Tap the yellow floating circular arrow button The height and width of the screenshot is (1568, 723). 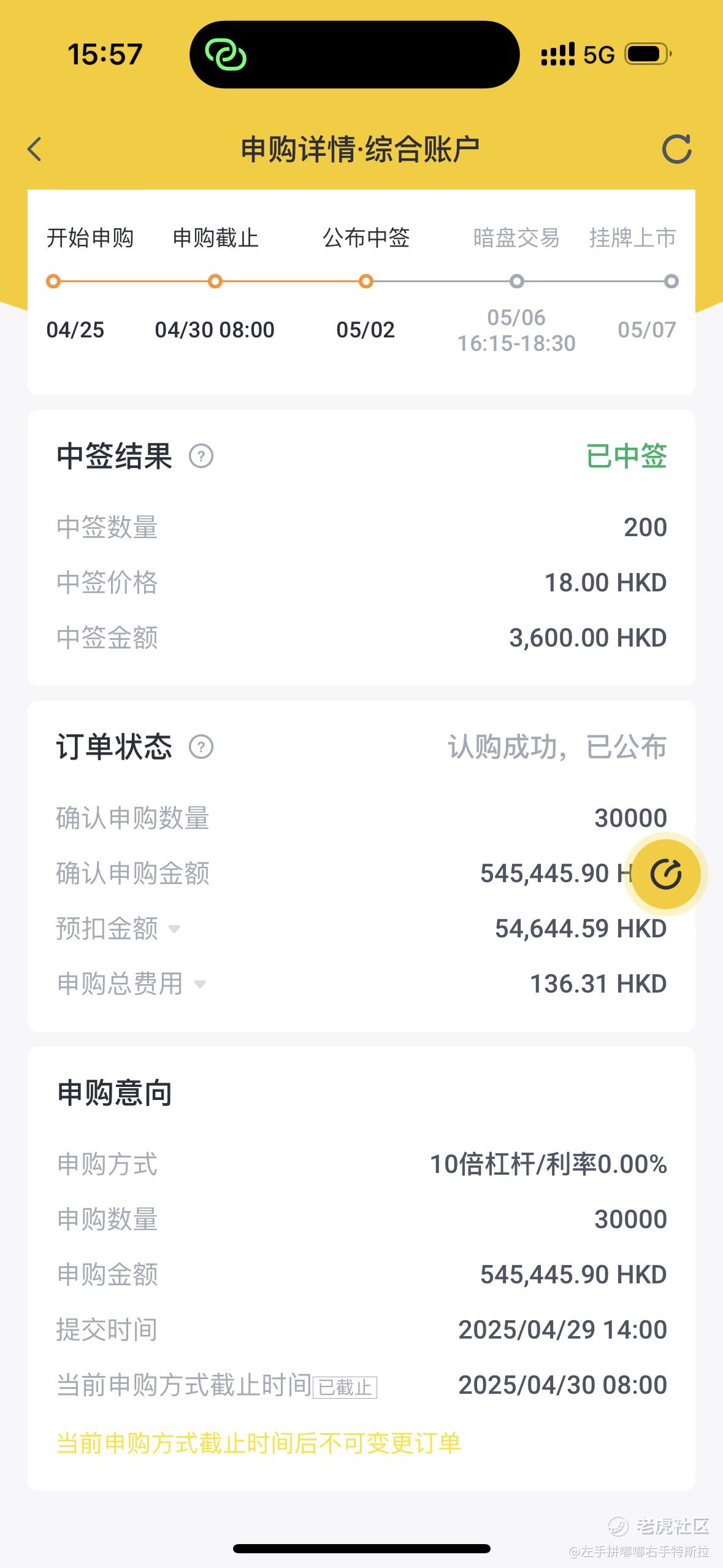coord(667,874)
